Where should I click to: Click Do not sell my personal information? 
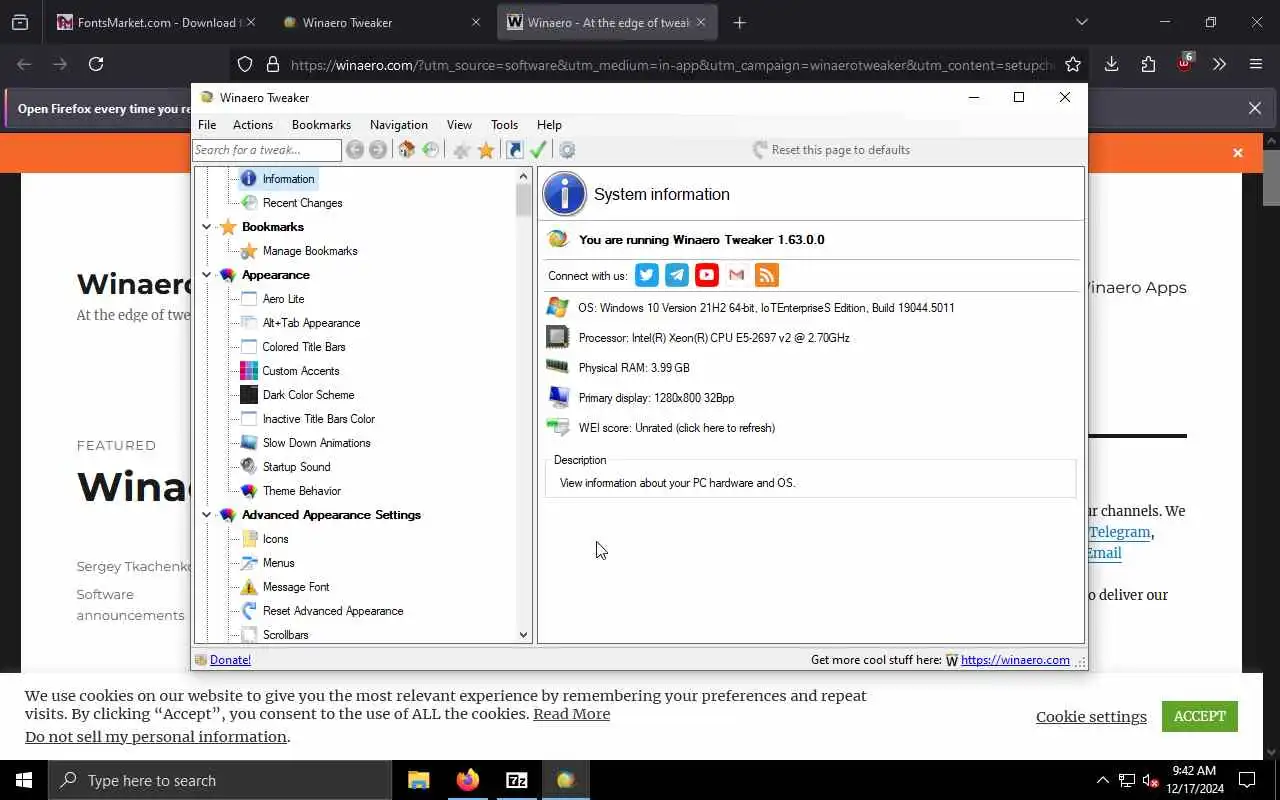coord(156,737)
